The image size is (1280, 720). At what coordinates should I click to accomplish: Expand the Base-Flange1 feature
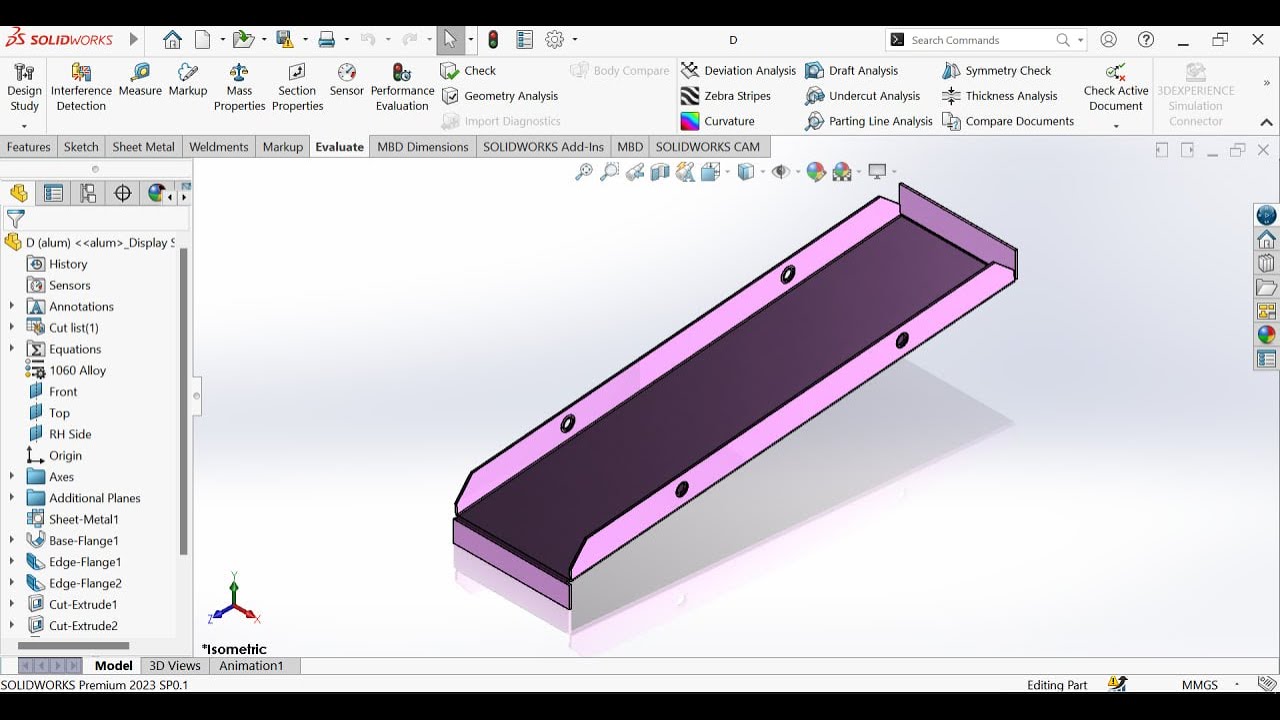click(x=12, y=541)
